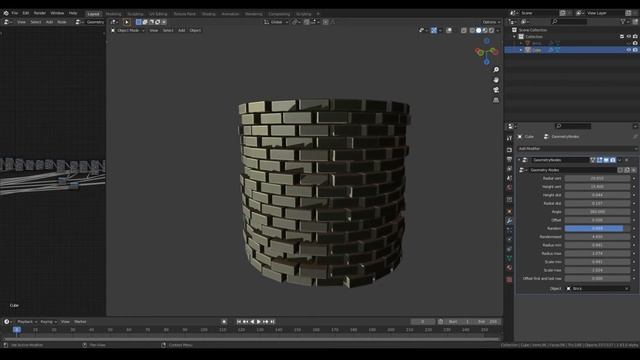This screenshot has width=640, height=360.
Task: Open the Object Constraints properties tab icon
Action: point(509,249)
